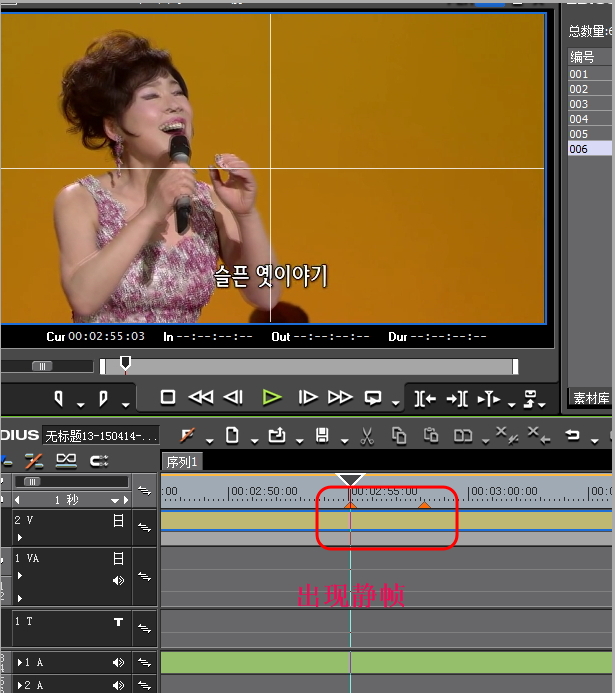Mute audio speaker on track 1 VA
The width and height of the screenshot is (615, 693).
click(118, 580)
